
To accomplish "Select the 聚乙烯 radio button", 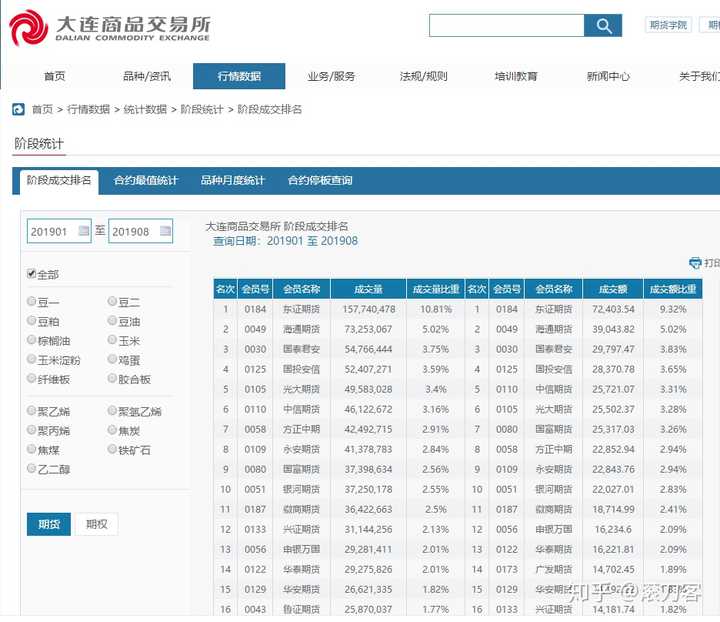I will [x=31, y=410].
